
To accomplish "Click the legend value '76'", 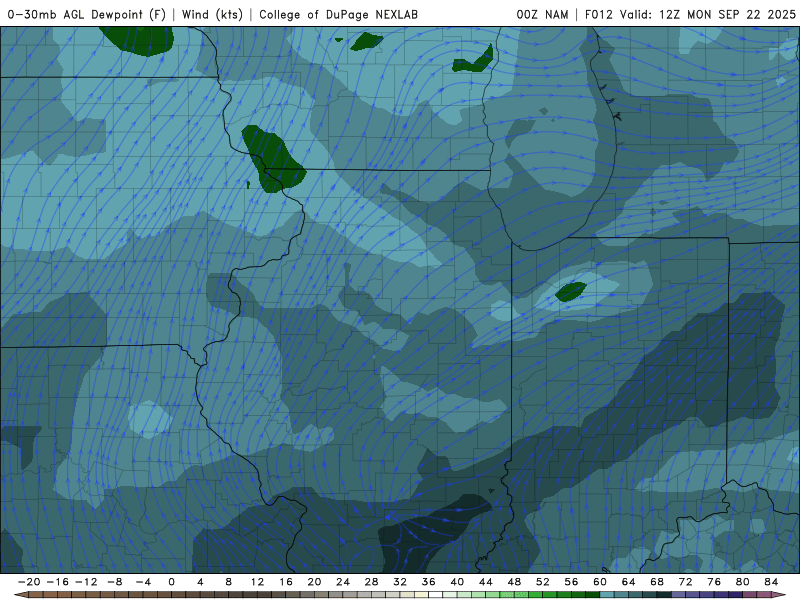I will 714,582.
